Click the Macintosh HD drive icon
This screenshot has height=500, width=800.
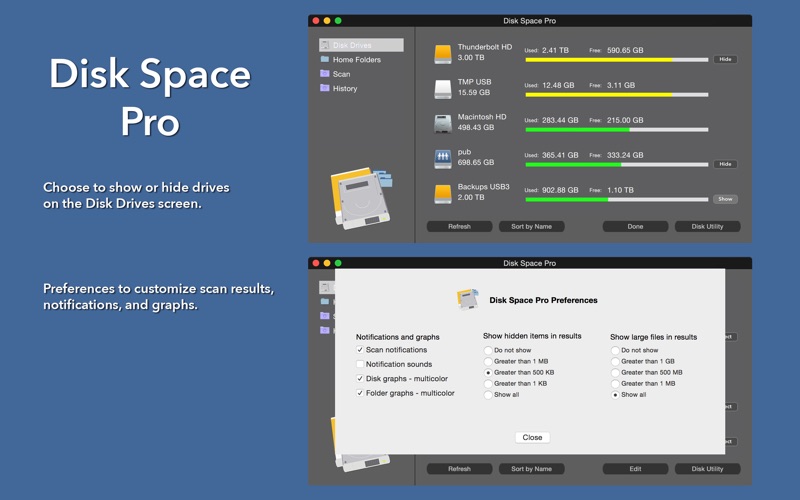[x=442, y=124]
